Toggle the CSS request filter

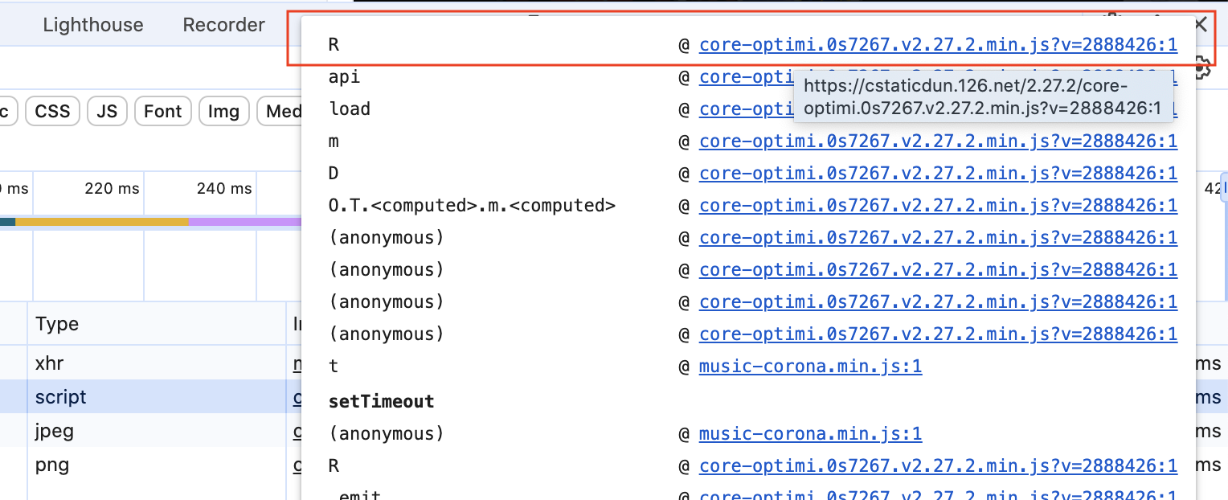pos(52,111)
